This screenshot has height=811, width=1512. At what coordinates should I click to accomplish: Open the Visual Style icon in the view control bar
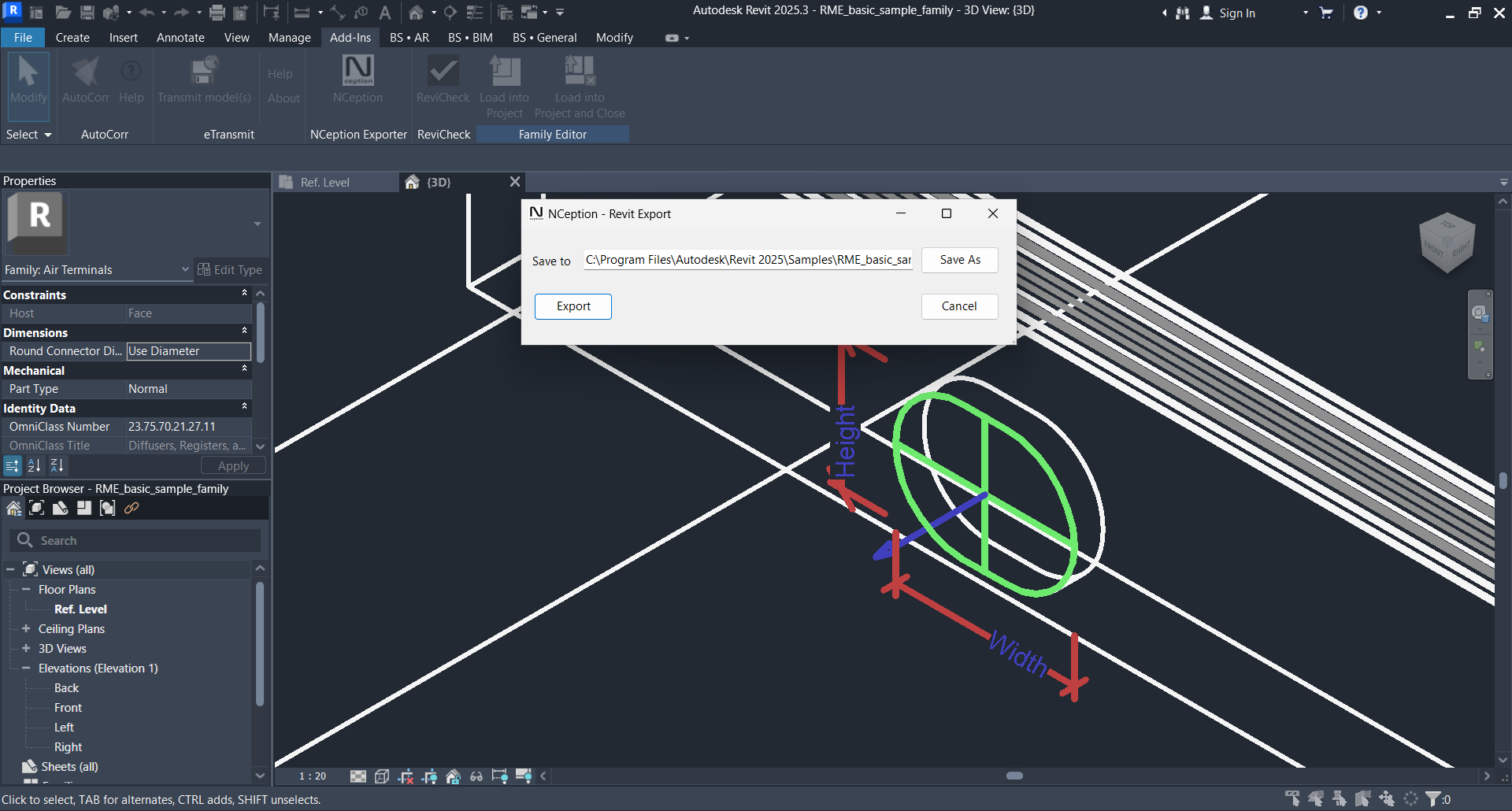pos(382,776)
